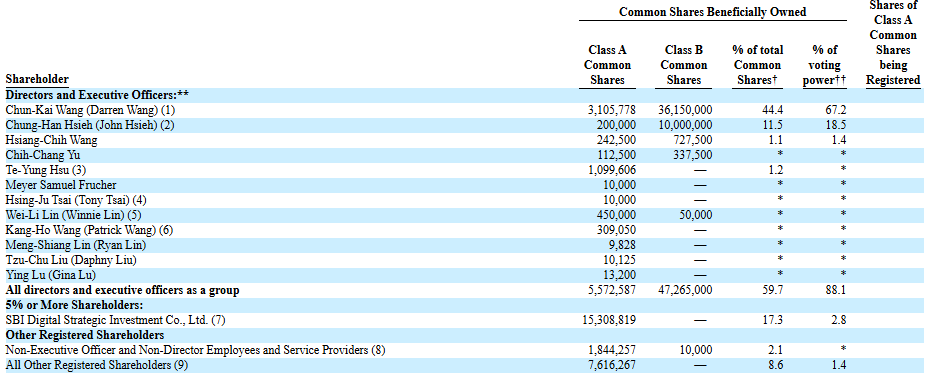Click the Shareholder column header

coord(37,79)
